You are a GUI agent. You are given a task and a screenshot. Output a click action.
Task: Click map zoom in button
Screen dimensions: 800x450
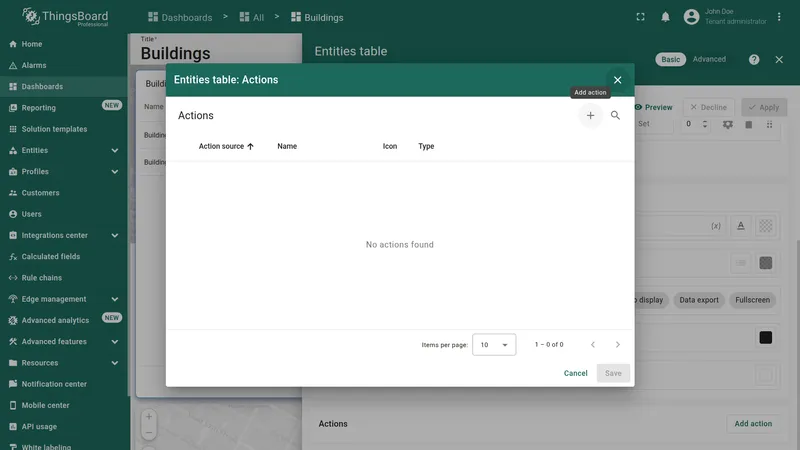click(x=148, y=417)
